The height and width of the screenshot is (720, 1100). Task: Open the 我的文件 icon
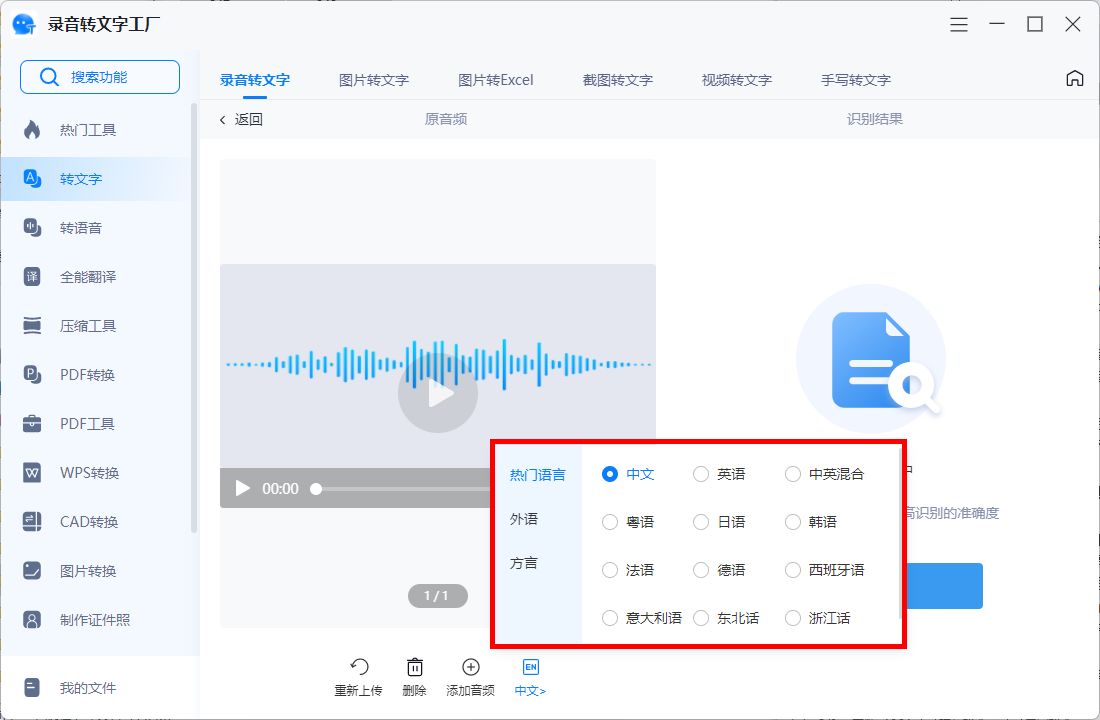point(32,688)
